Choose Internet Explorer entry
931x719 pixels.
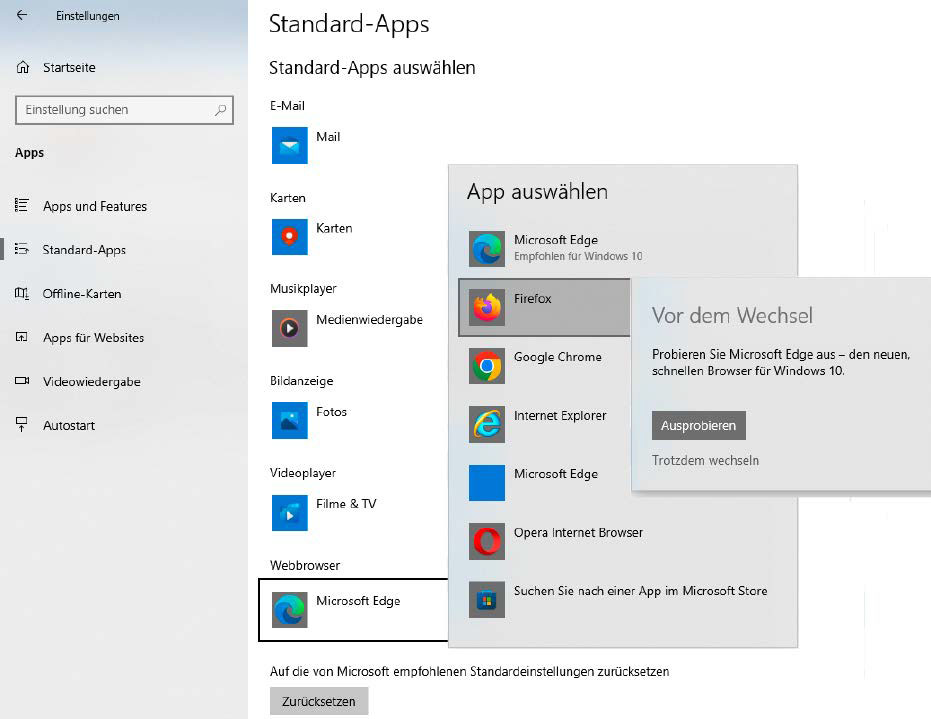coord(560,416)
